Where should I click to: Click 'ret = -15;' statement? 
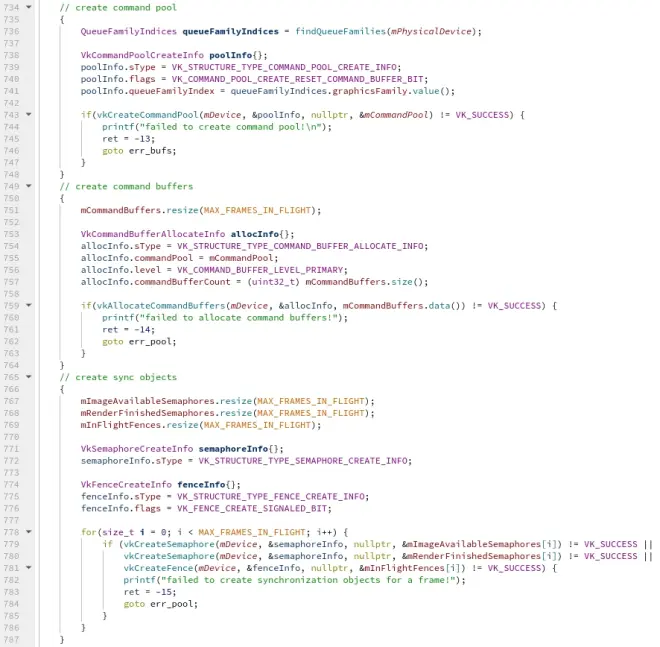pyautogui.click(x=150, y=592)
